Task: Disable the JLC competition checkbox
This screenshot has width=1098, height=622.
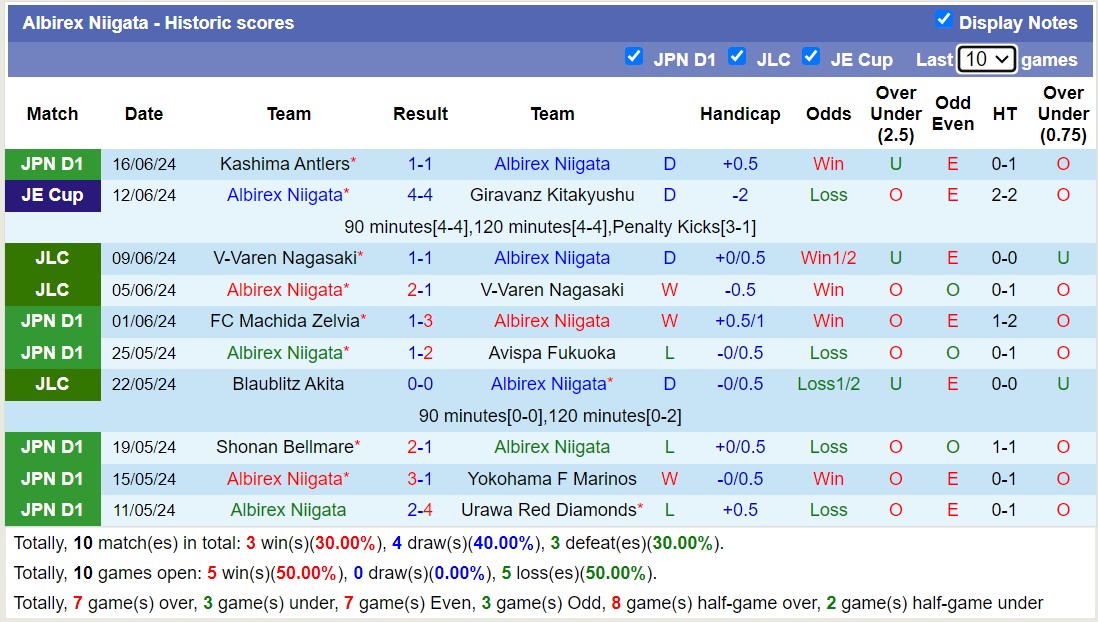Action: [737, 57]
